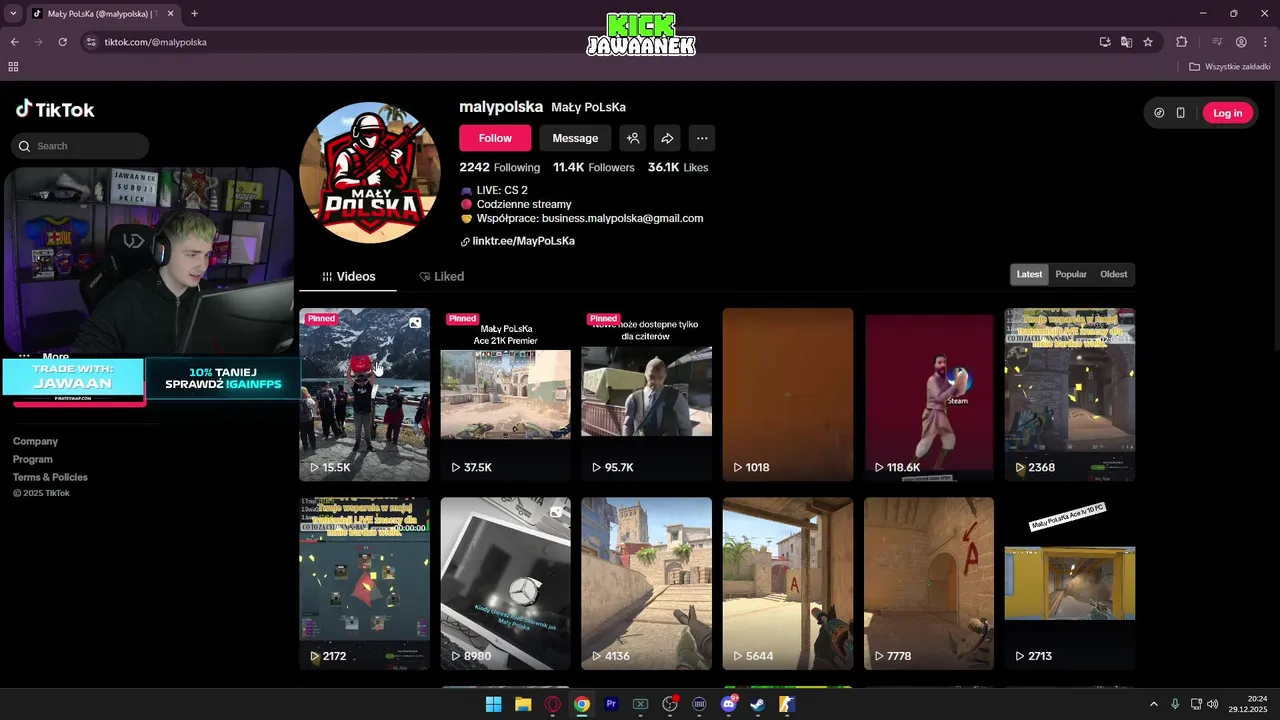The width and height of the screenshot is (1280, 720).
Task: Open Opera browser from taskbar
Action: (552, 704)
